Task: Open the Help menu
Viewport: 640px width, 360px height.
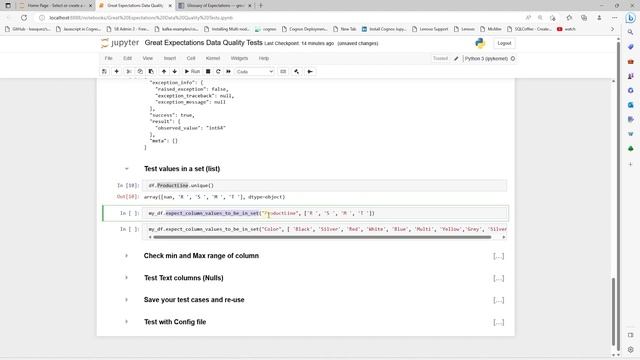Action: 264,58
